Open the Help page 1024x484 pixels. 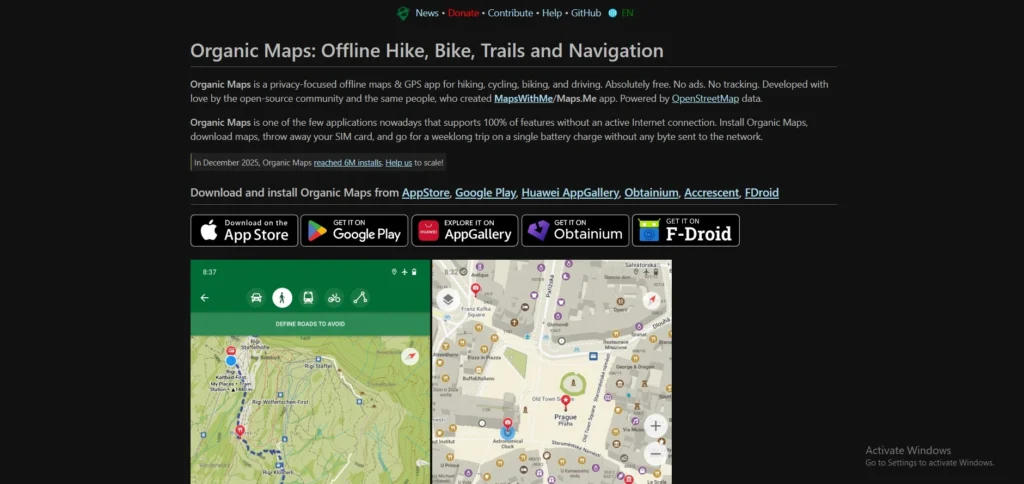(x=552, y=13)
